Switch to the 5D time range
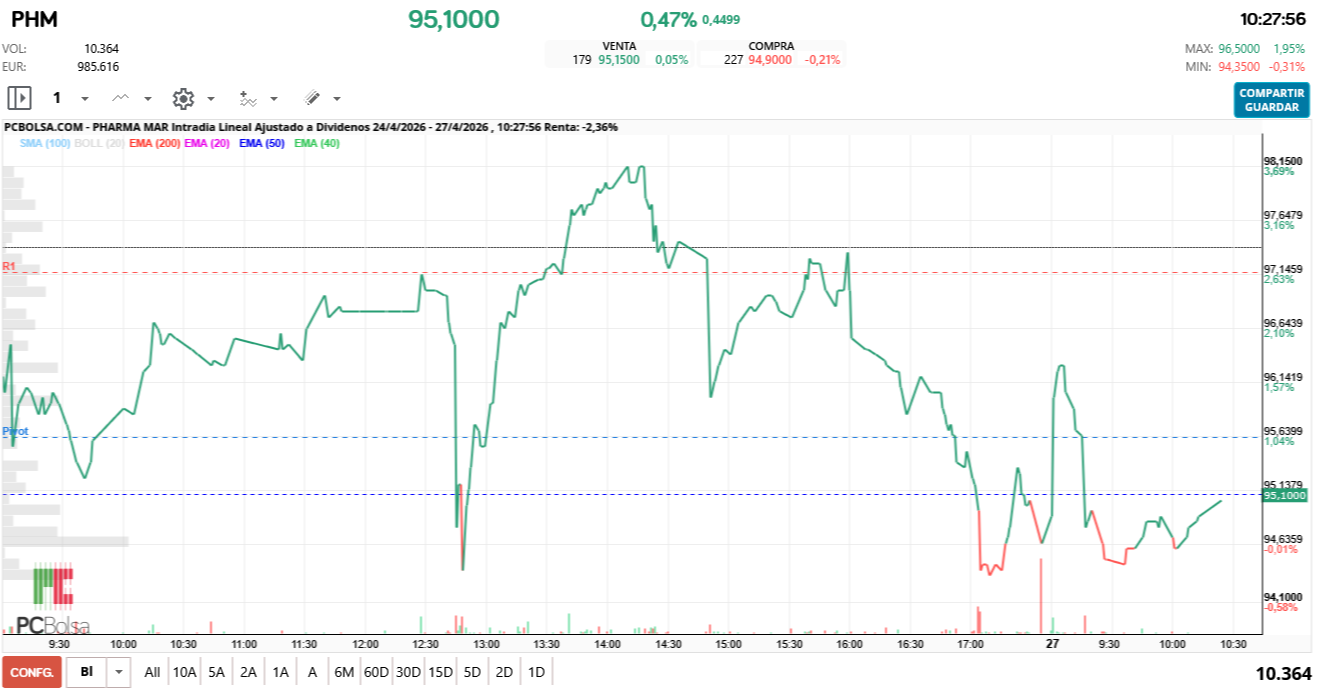Viewport: 1325px width, 693px height. pos(472,672)
